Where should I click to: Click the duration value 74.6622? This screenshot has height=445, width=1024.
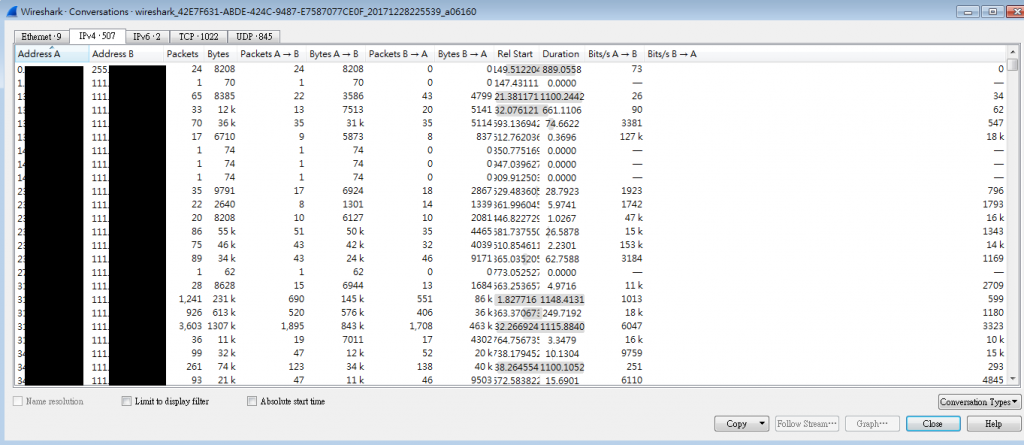pos(564,124)
